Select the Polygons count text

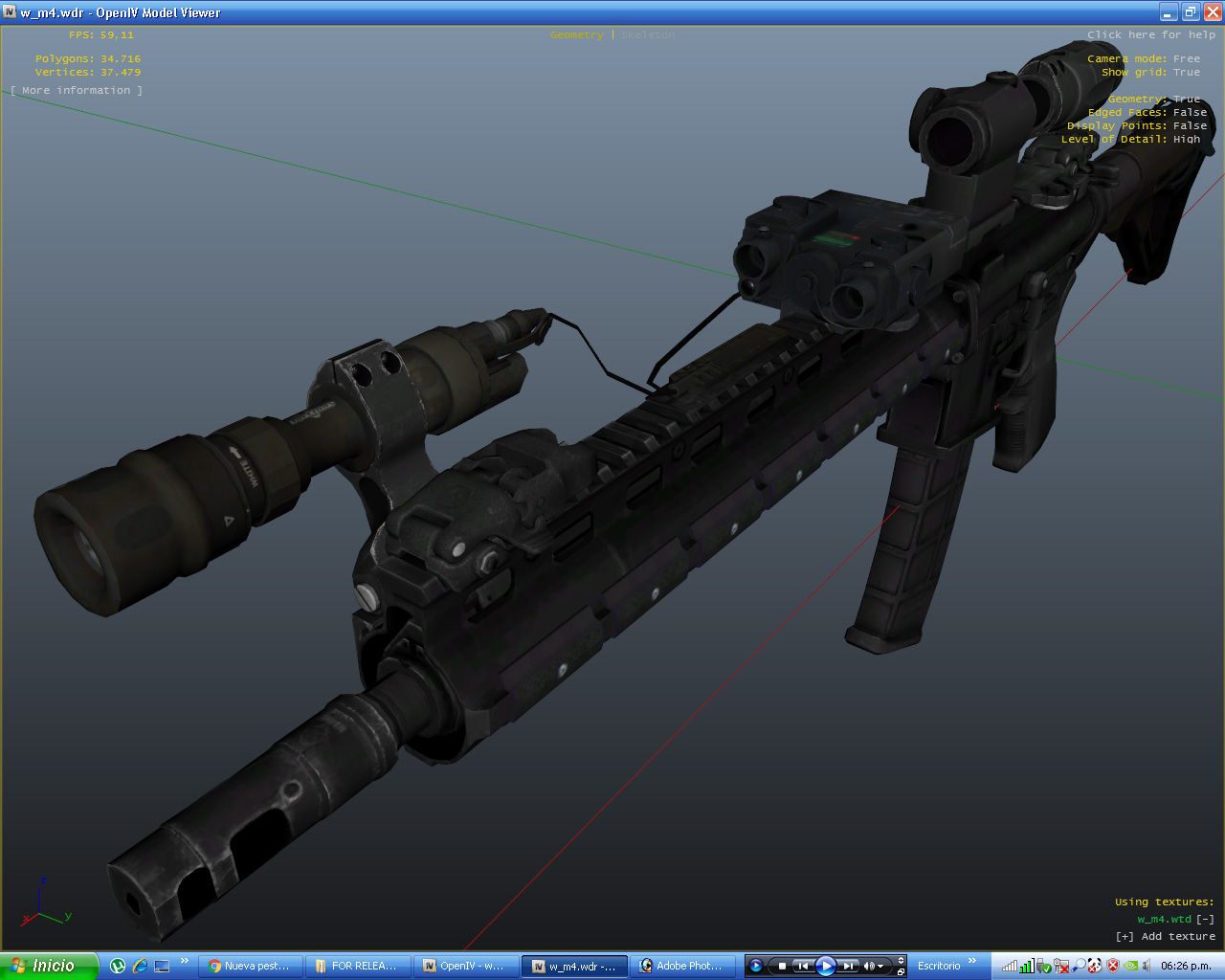(x=88, y=58)
